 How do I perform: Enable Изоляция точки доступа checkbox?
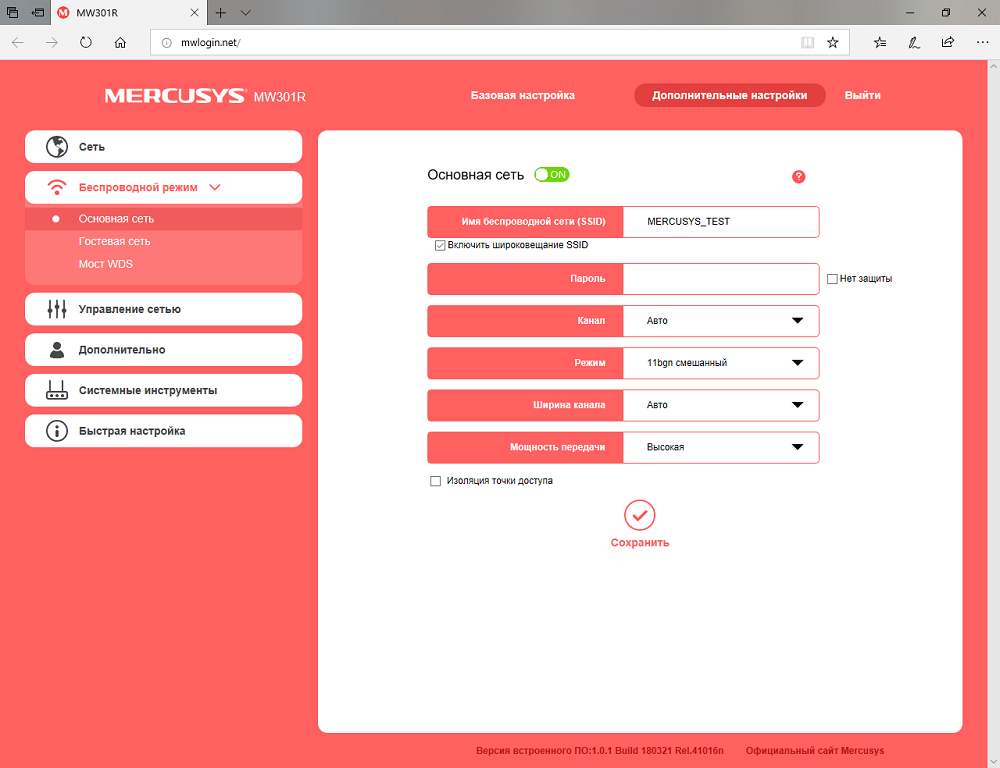pyautogui.click(x=436, y=481)
